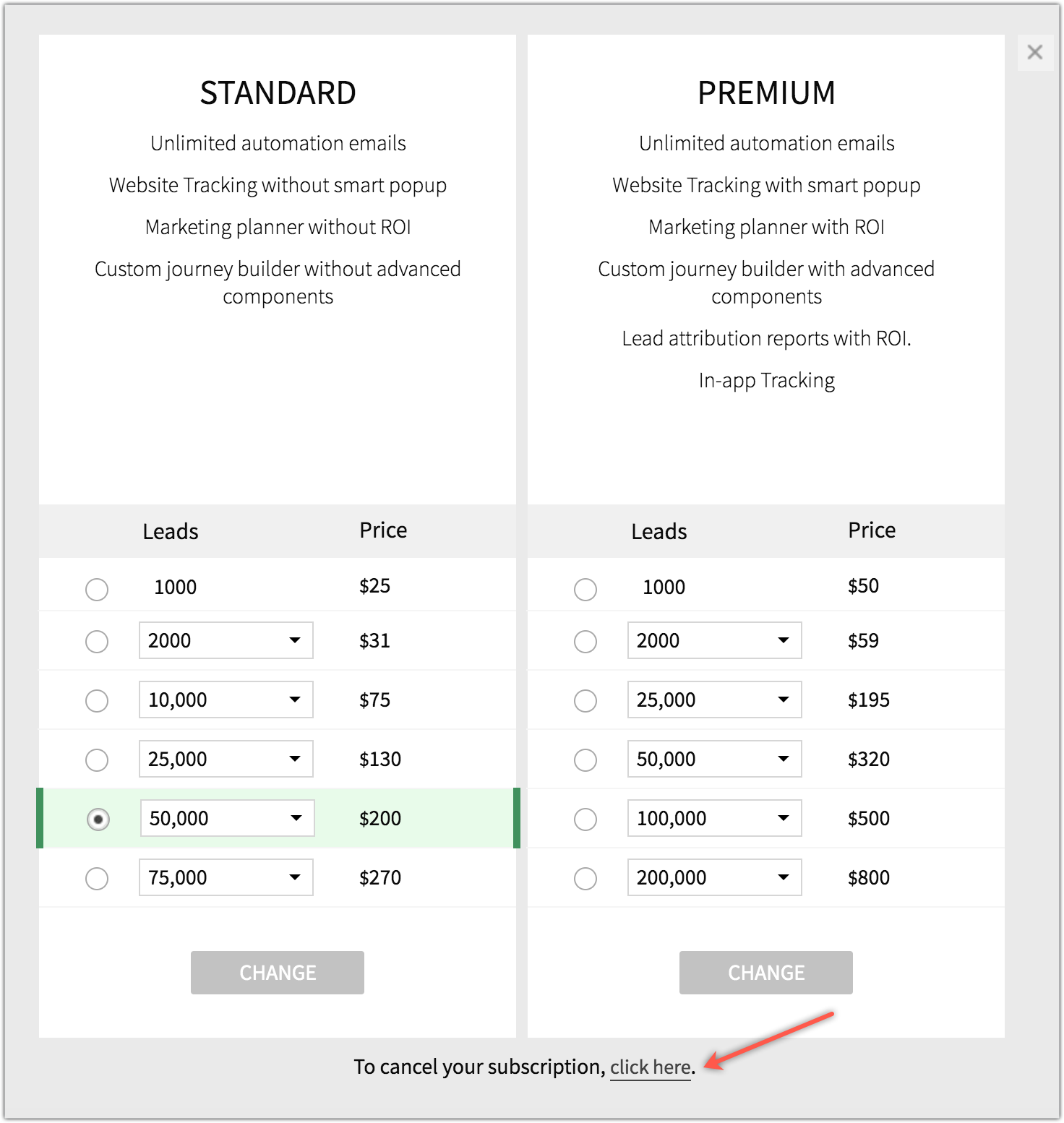Image resolution: width=1064 pixels, height=1123 pixels.
Task: Follow the 'click here' cancel subscription link
Action: (x=651, y=1067)
